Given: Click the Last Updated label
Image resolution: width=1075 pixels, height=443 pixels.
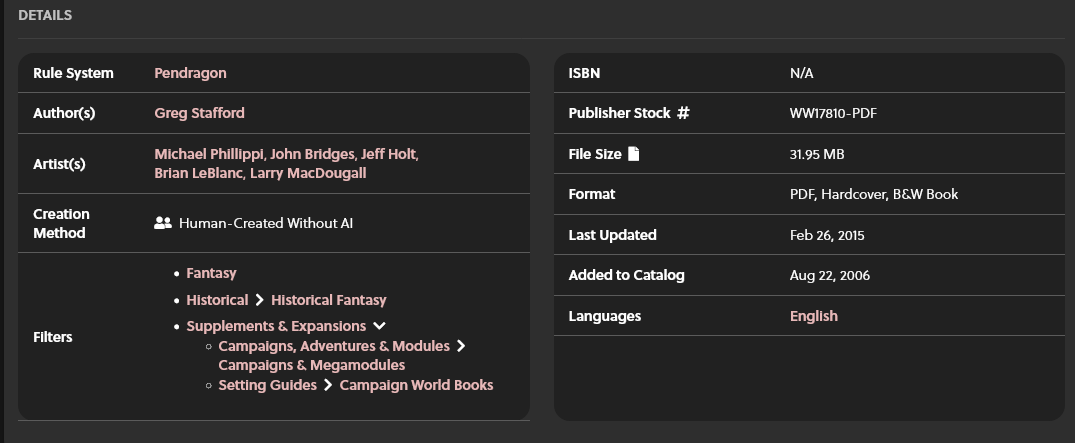Looking at the screenshot, I should pyautogui.click(x=612, y=235).
